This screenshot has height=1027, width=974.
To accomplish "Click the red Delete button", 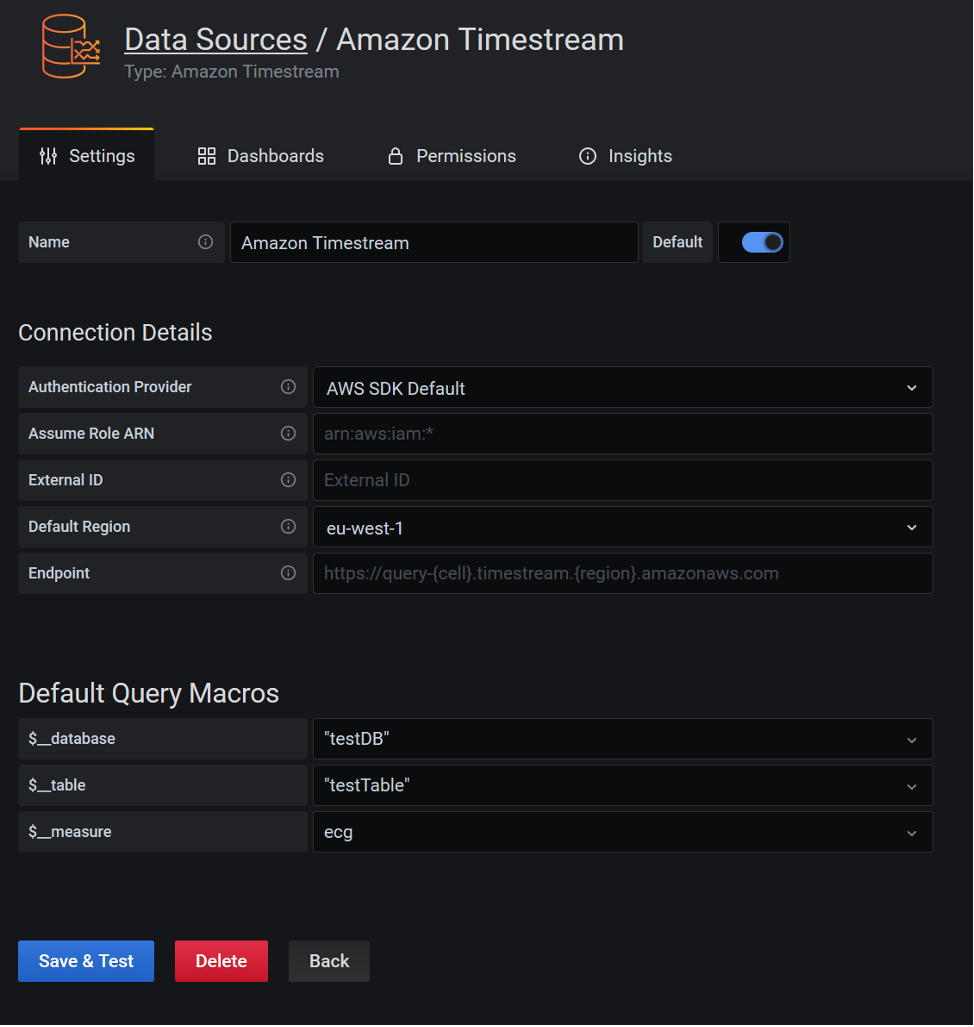I will pyautogui.click(x=221, y=961).
